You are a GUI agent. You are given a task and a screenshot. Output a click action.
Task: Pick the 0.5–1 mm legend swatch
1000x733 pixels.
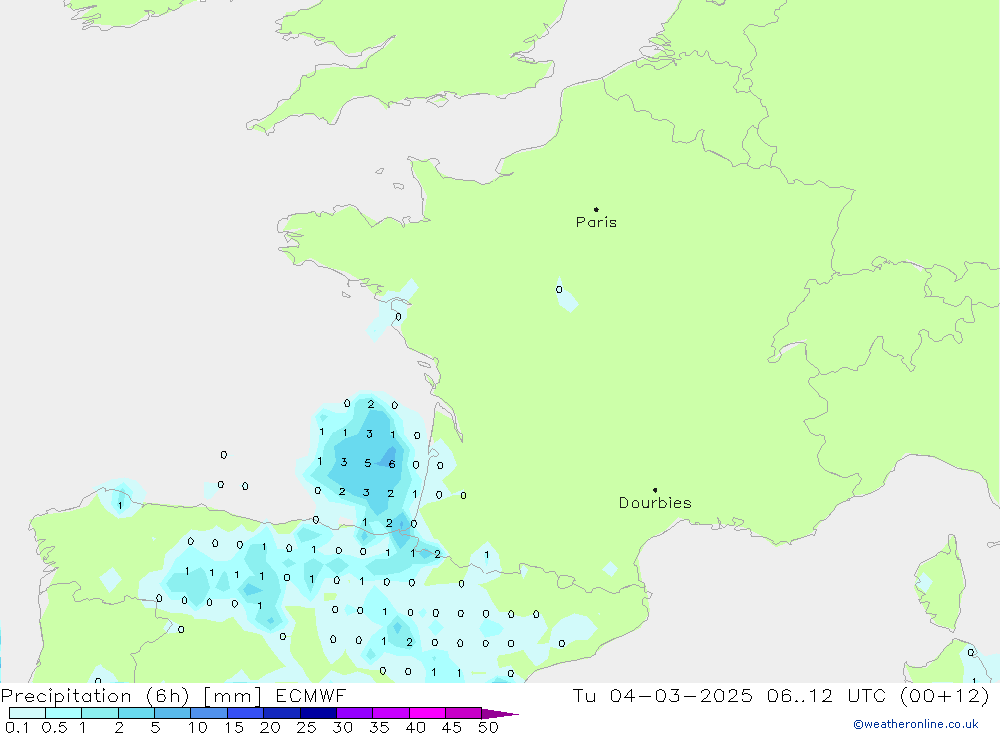click(64, 713)
